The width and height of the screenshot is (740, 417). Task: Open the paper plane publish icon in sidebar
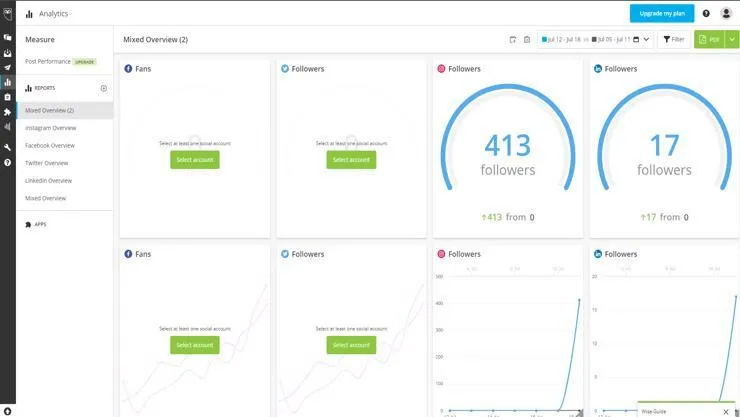coord(7,67)
